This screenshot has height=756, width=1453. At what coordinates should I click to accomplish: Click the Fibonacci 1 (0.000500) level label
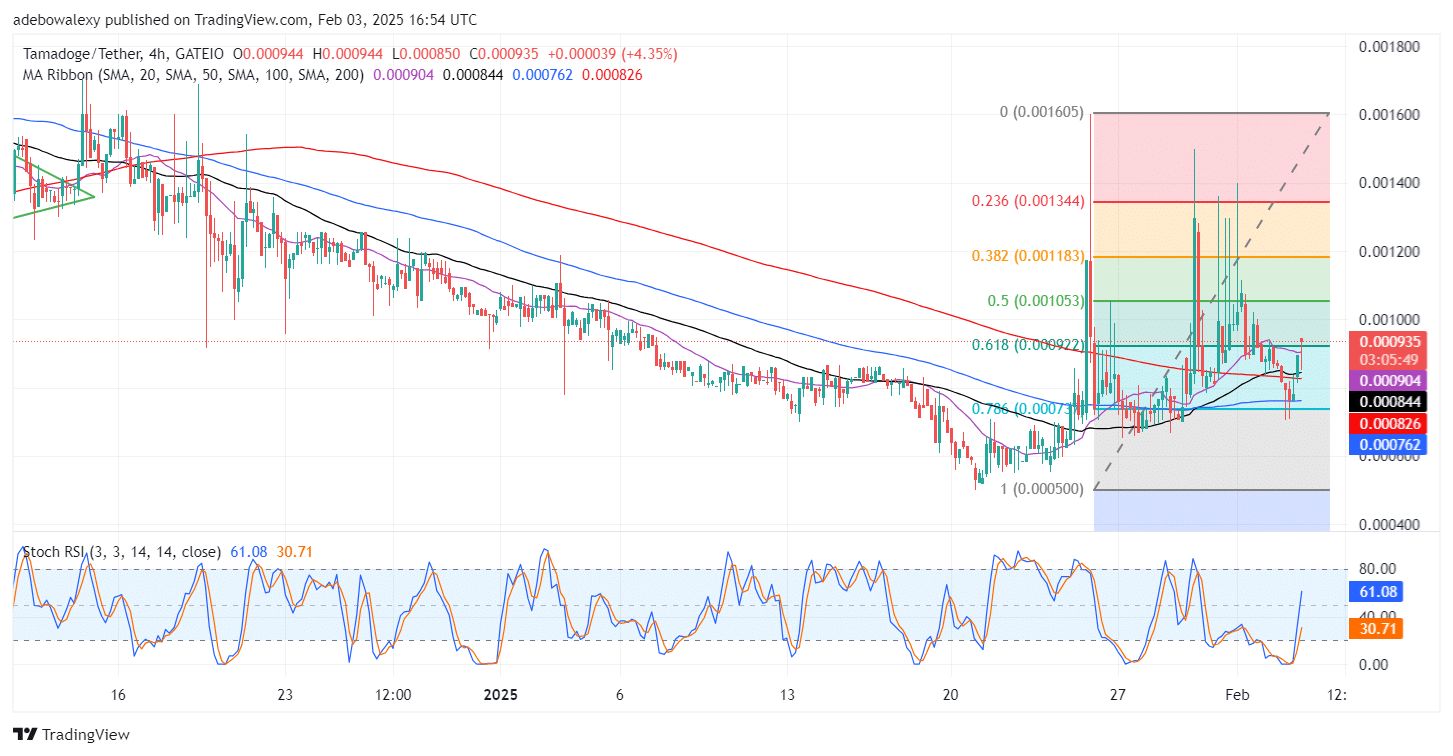(x=1043, y=490)
